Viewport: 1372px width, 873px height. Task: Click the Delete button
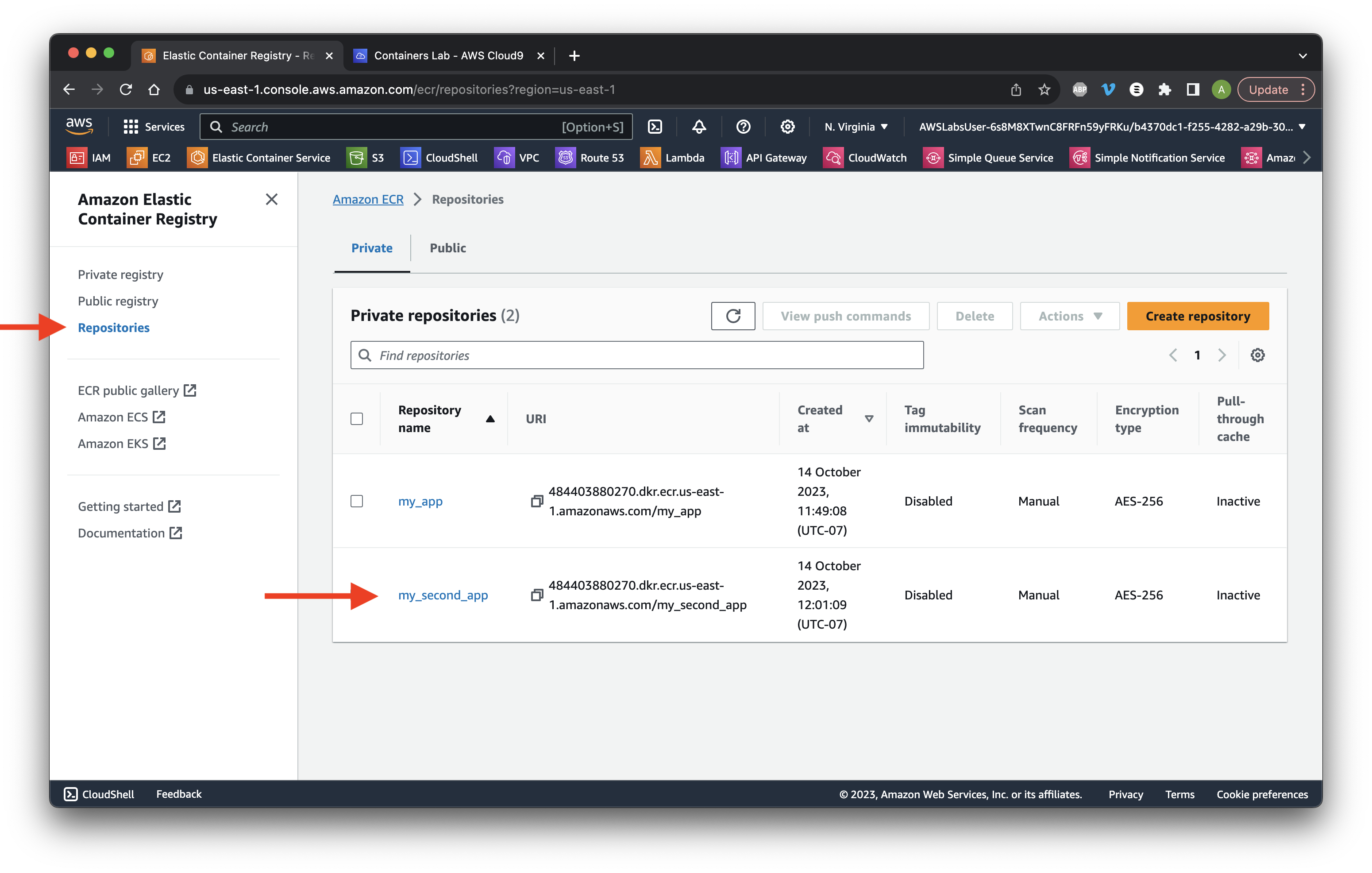tap(974, 316)
